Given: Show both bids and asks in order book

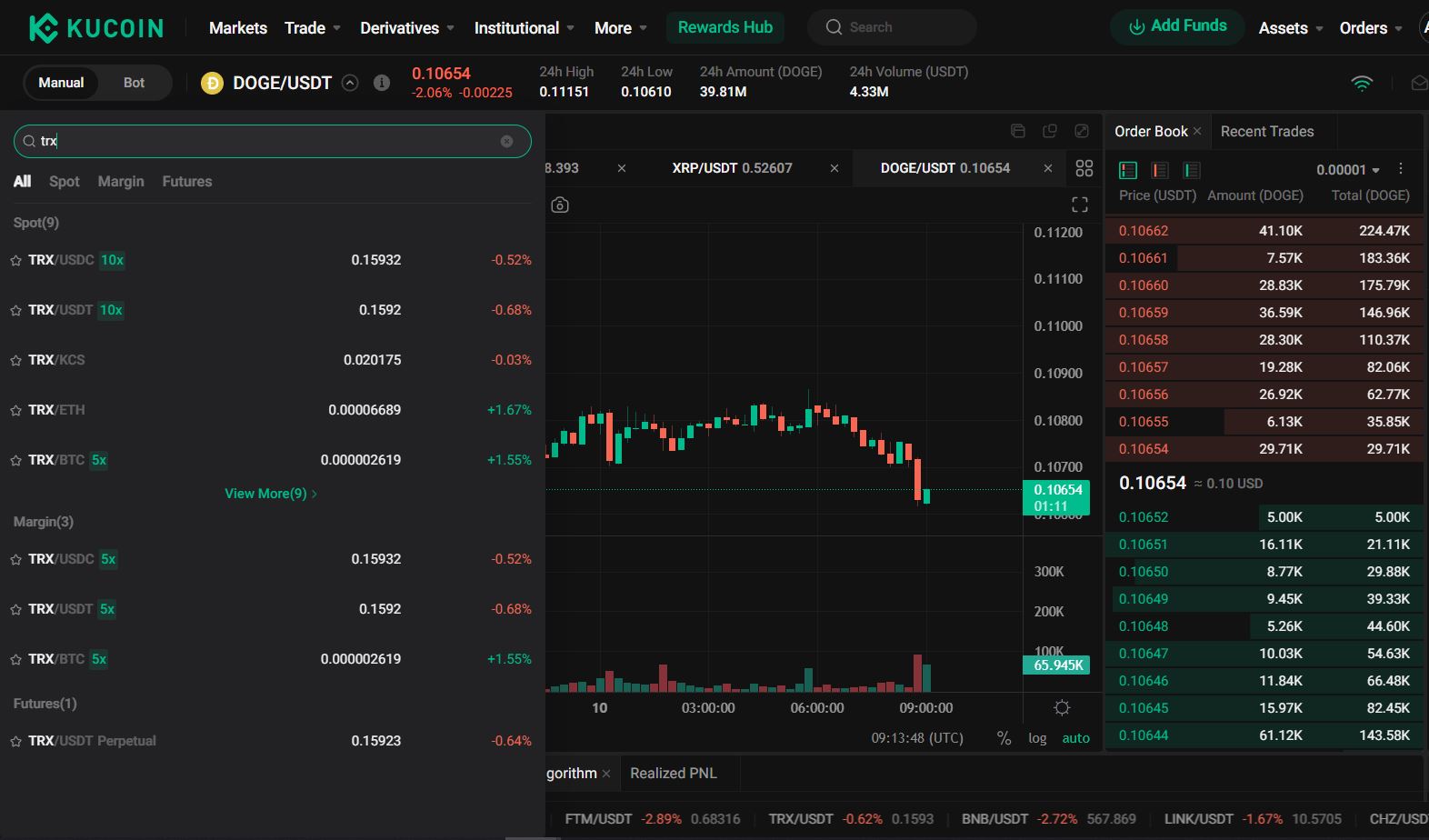Looking at the screenshot, I should (1128, 170).
